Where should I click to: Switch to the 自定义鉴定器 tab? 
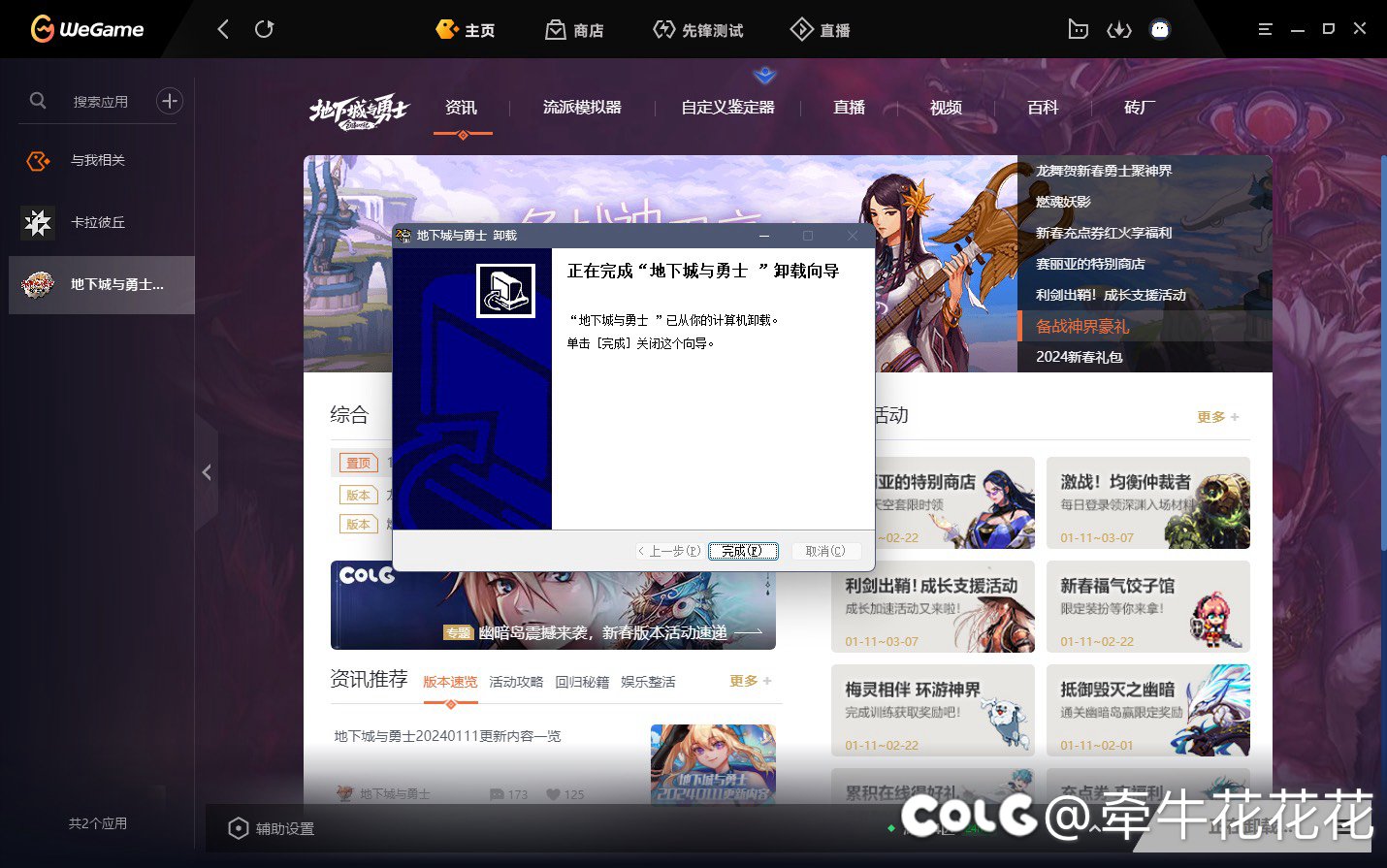tap(727, 108)
